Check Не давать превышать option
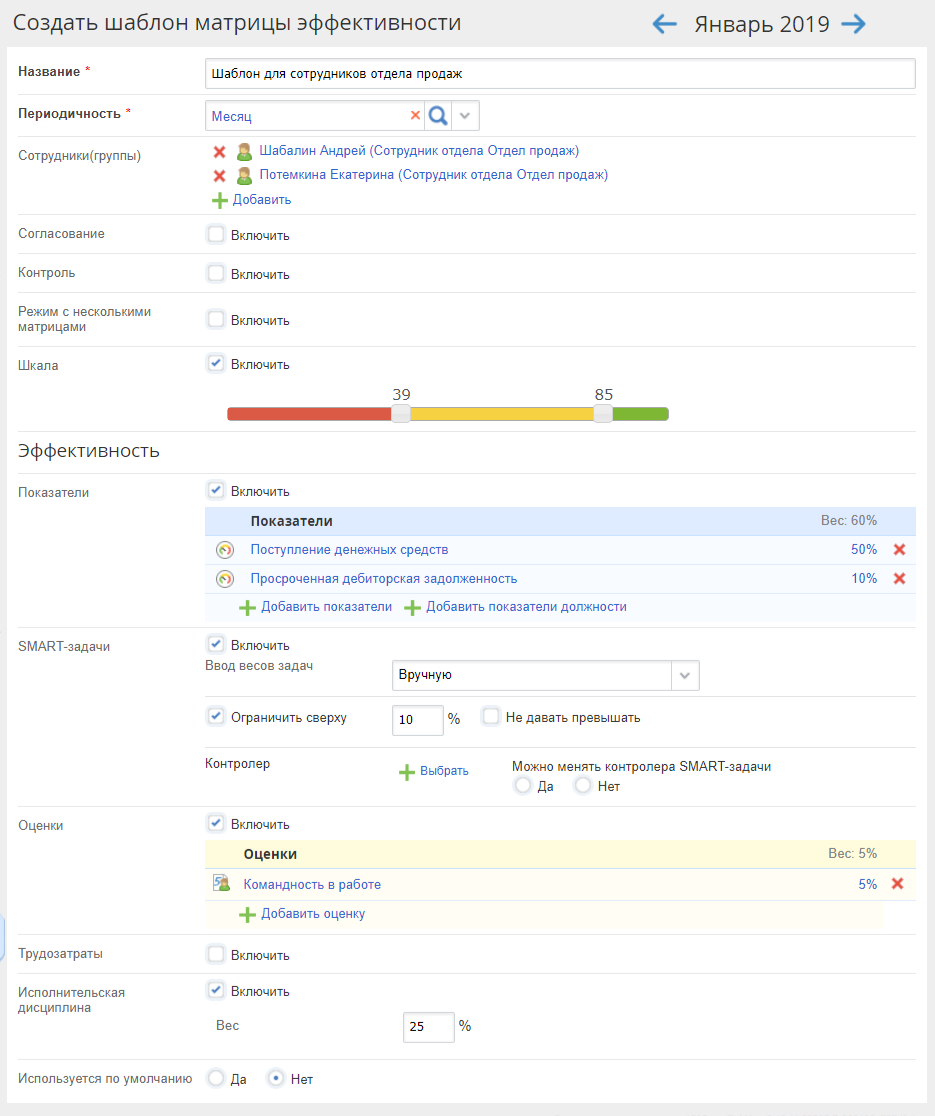The width and height of the screenshot is (935, 1116). (x=491, y=716)
